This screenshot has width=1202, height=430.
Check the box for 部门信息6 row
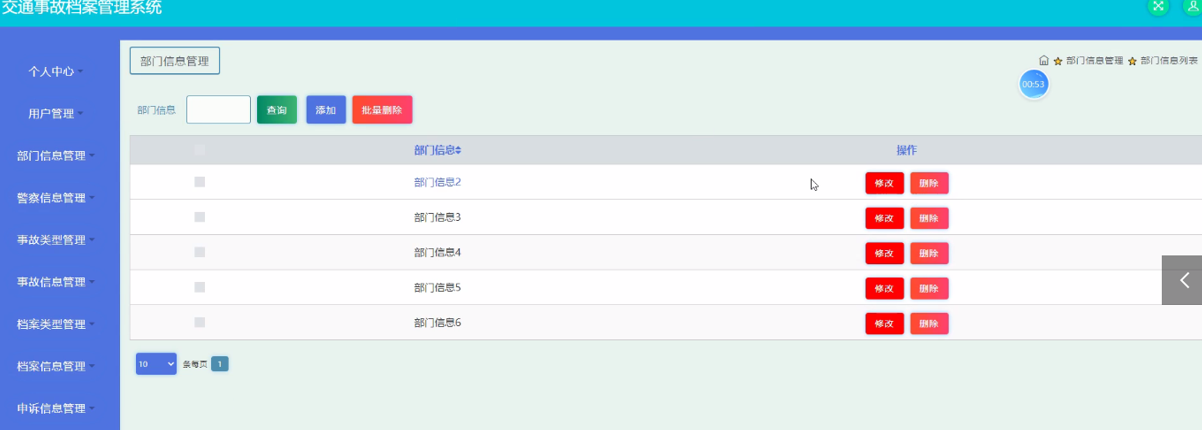200,322
